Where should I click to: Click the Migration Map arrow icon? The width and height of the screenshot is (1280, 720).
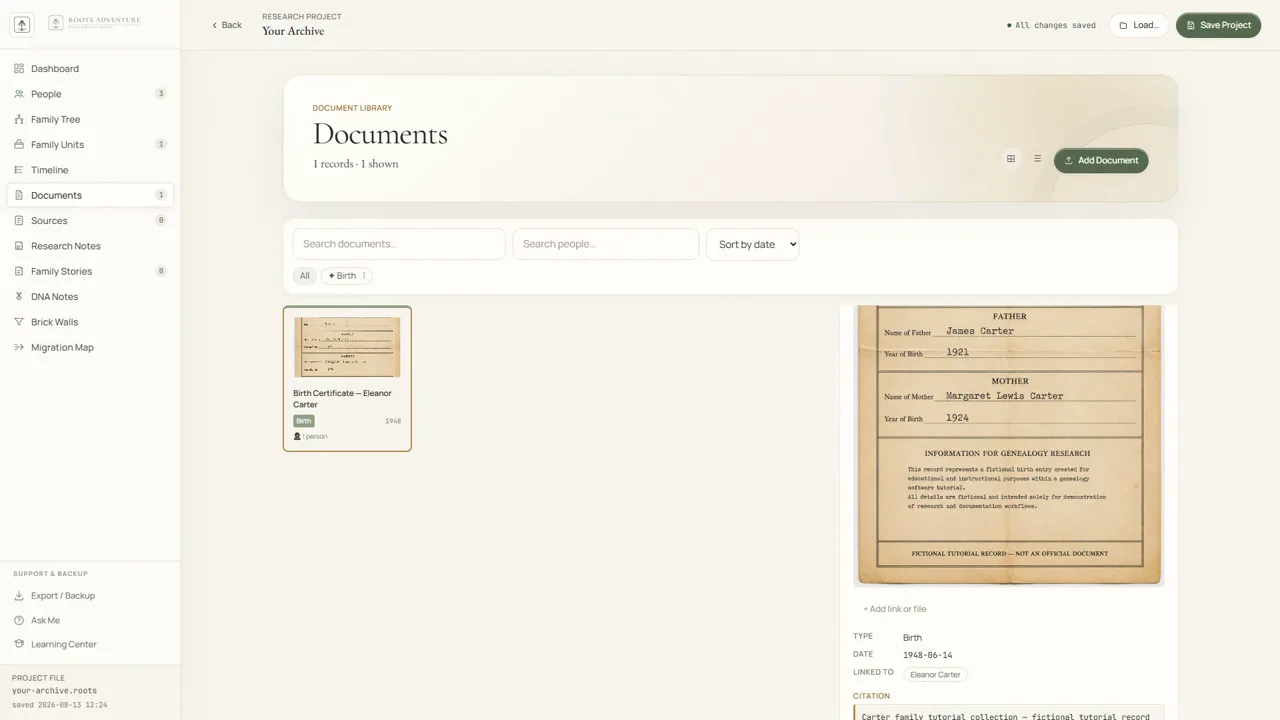[x=19, y=348]
